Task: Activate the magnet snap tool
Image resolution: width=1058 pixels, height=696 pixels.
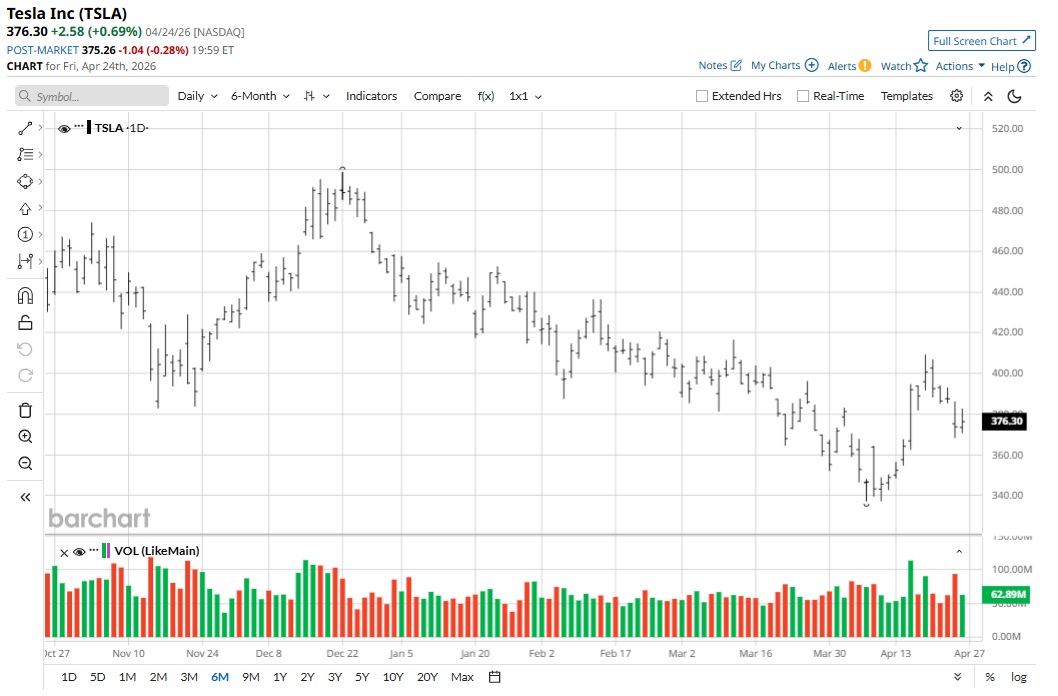Action: click(x=25, y=295)
